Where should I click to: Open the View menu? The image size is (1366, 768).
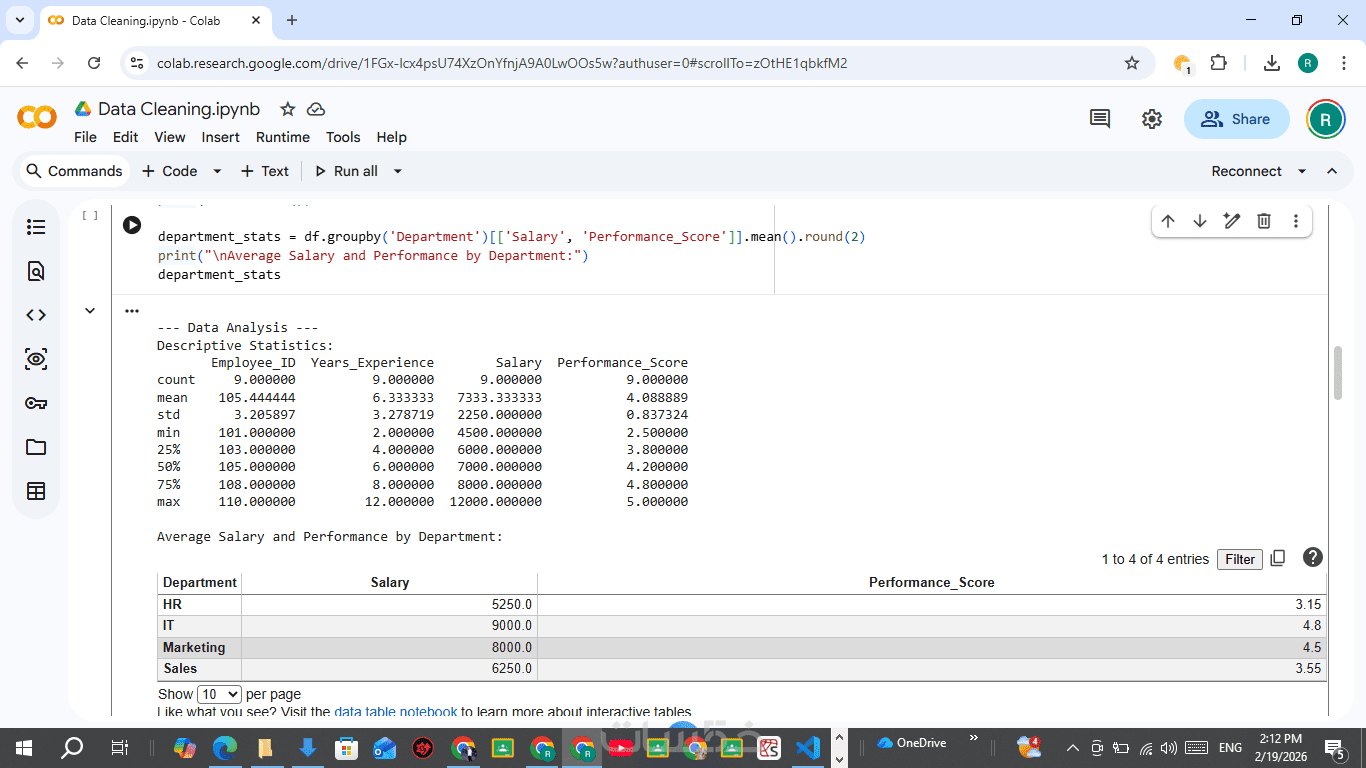170,137
